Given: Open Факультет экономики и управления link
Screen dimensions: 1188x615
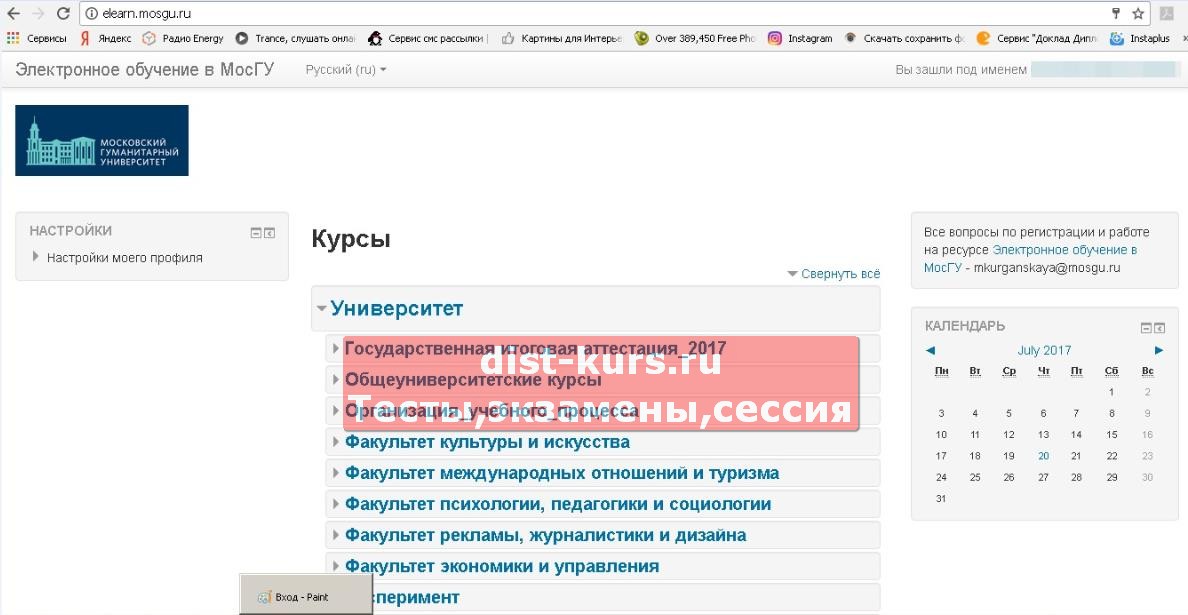Looking at the screenshot, I should [x=502, y=567].
